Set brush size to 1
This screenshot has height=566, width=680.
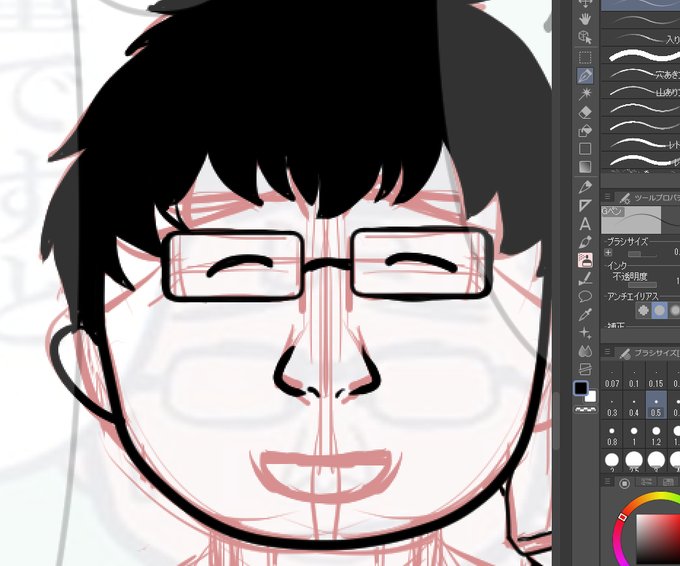point(634,436)
